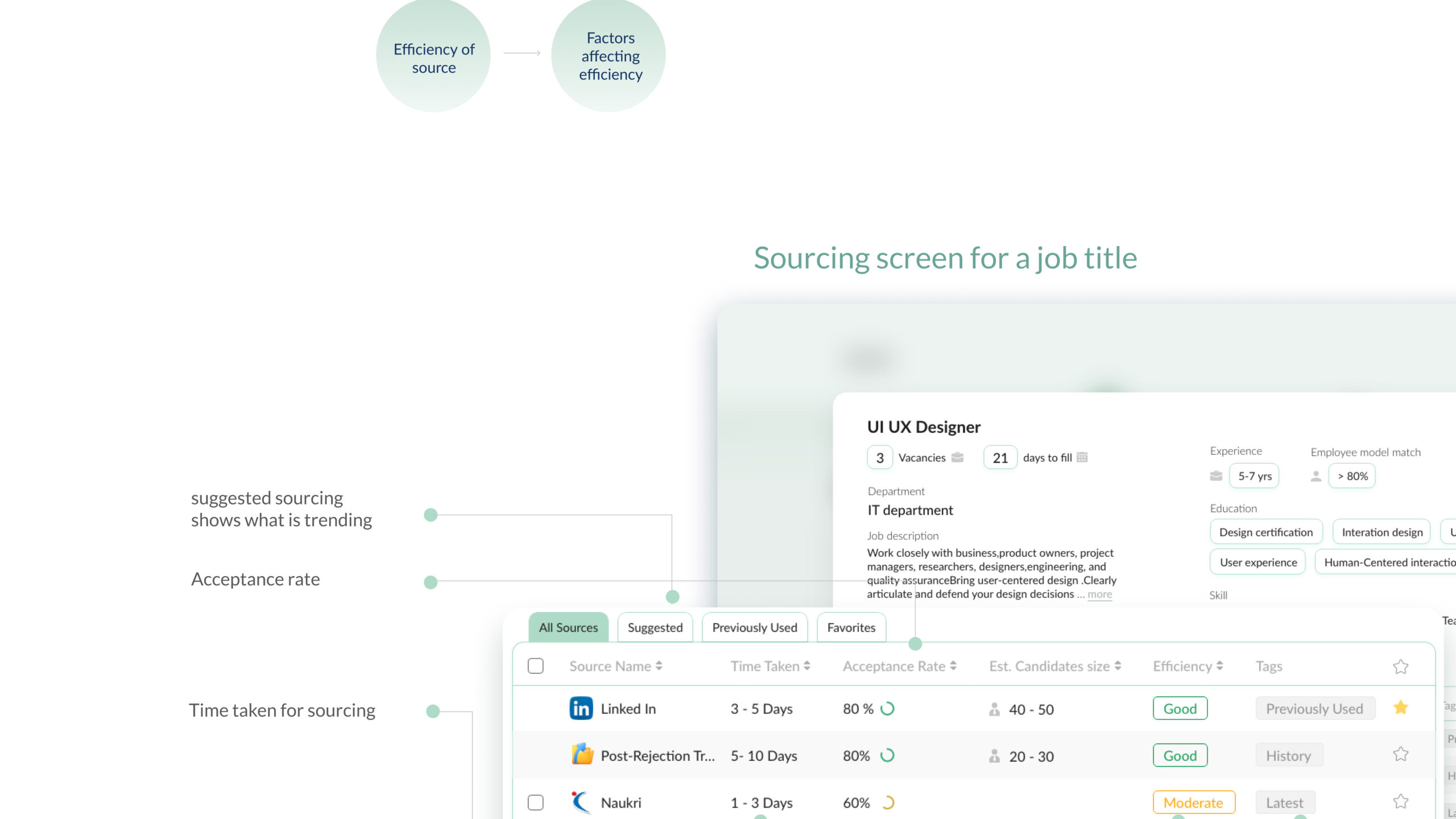Click the calendar icon beside days to fill
The height and width of the screenshot is (819, 1456).
click(1082, 457)
